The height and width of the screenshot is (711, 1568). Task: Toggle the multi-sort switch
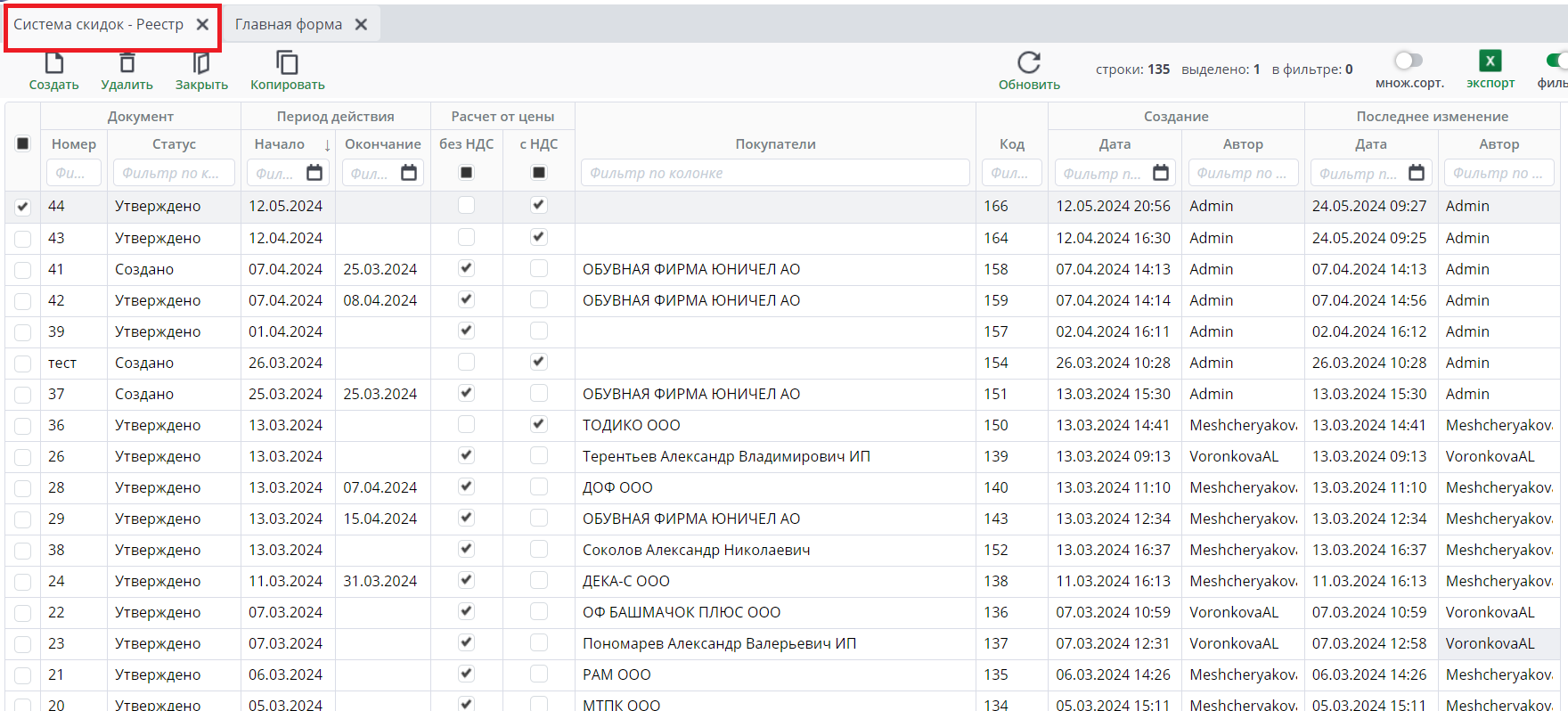tap(1409, 61)
